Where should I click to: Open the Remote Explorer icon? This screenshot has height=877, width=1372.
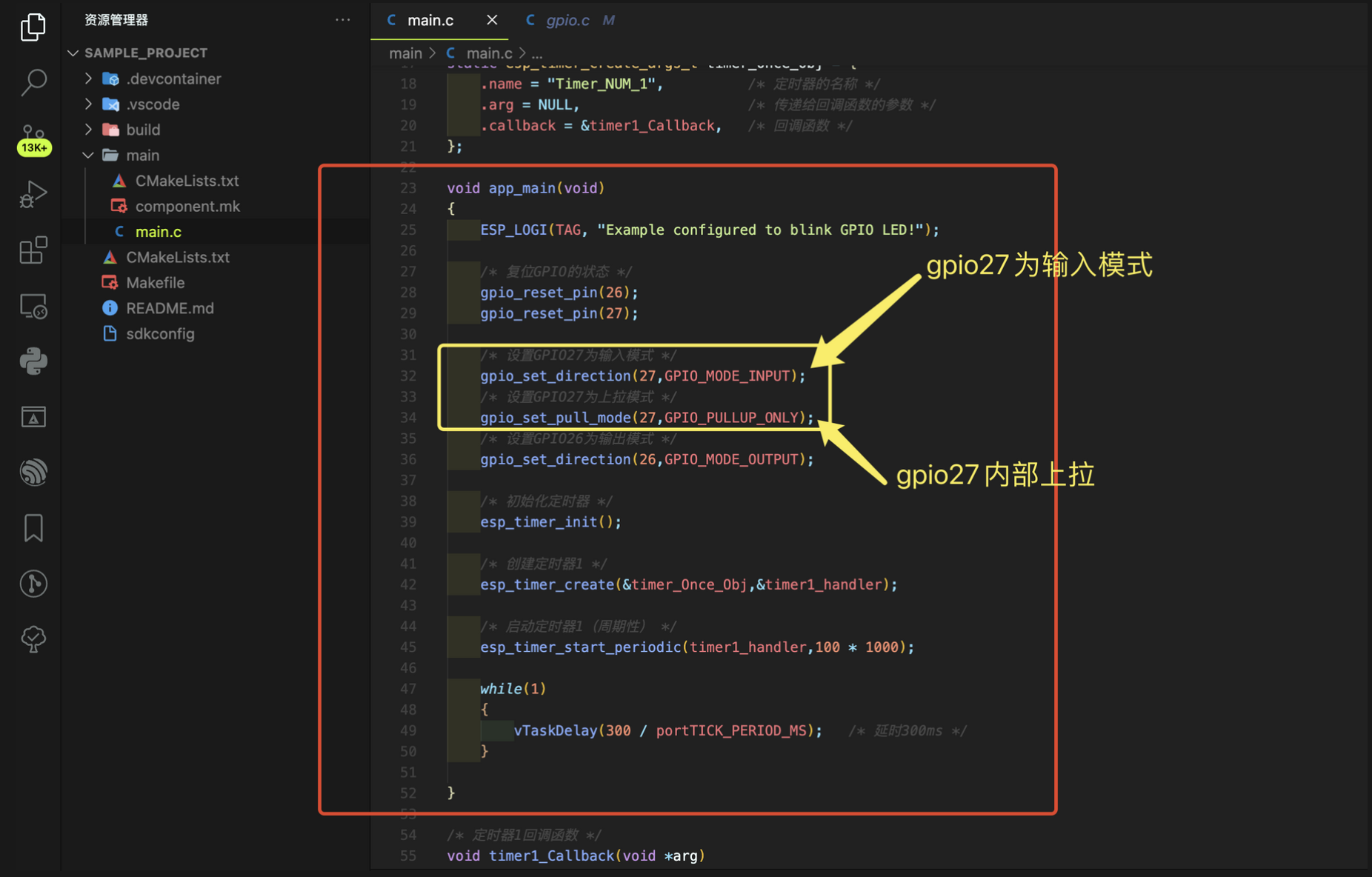[x=33, y=306]
